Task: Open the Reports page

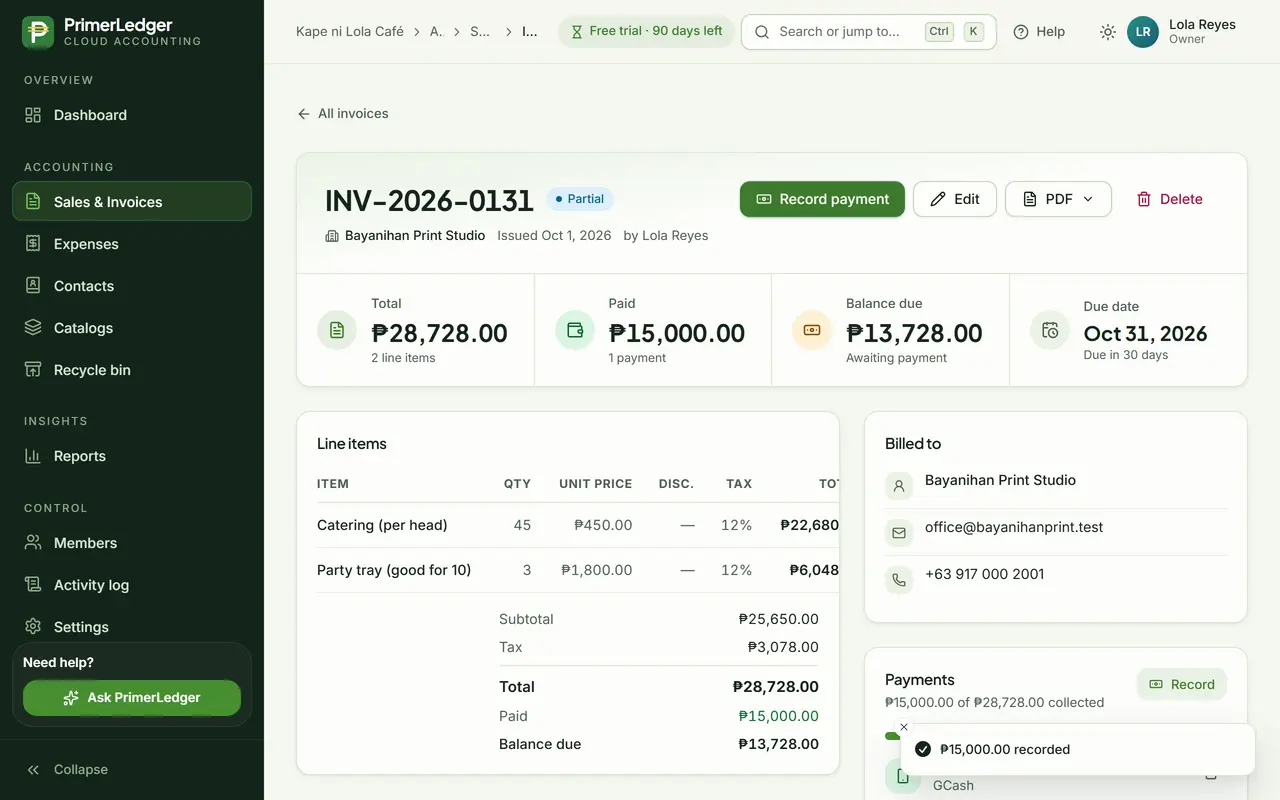Action: point(132,456)
